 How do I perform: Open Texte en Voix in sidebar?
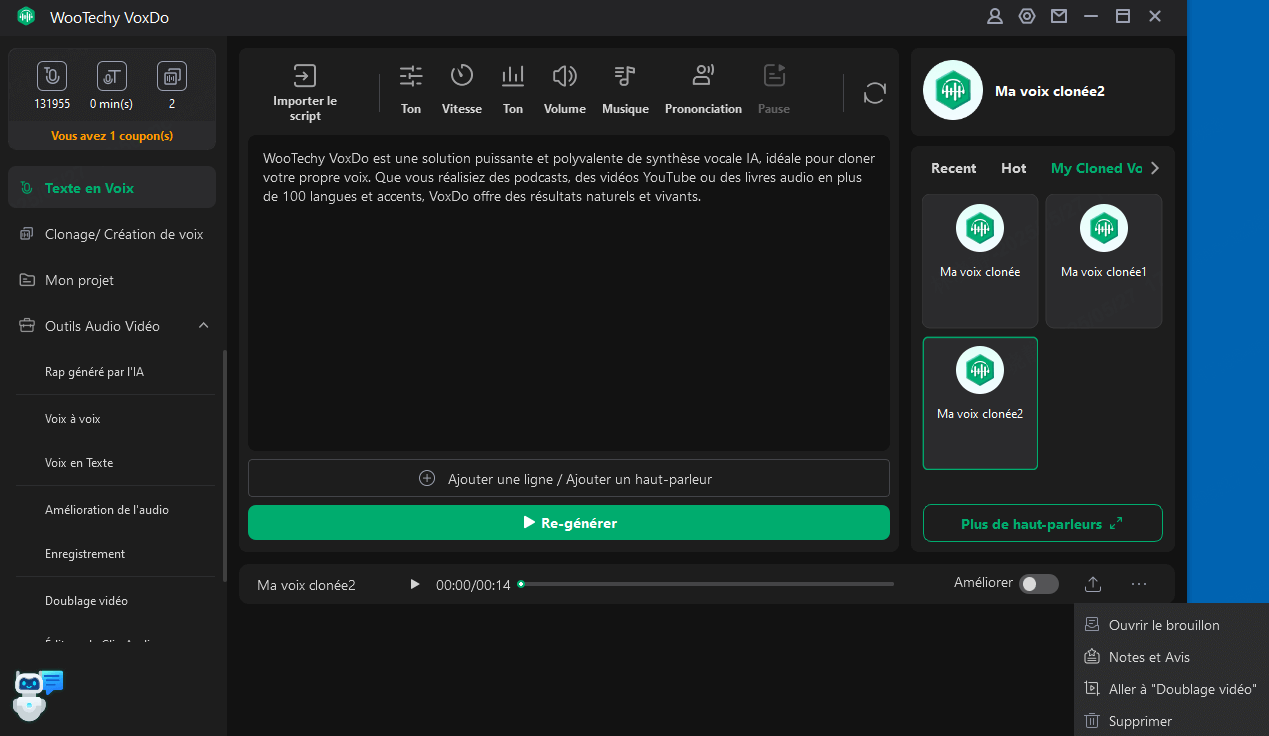click(x=112, y=188)
